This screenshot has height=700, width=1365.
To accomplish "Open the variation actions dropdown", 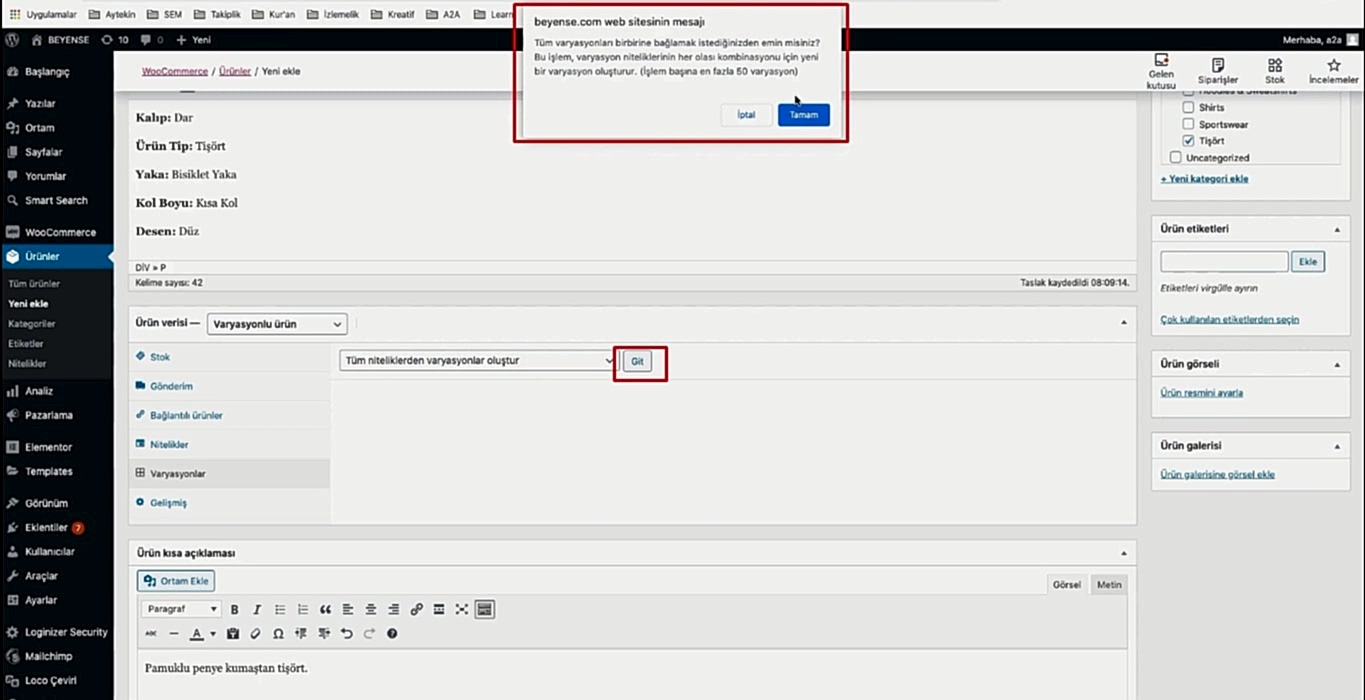I will coord(478,361).
